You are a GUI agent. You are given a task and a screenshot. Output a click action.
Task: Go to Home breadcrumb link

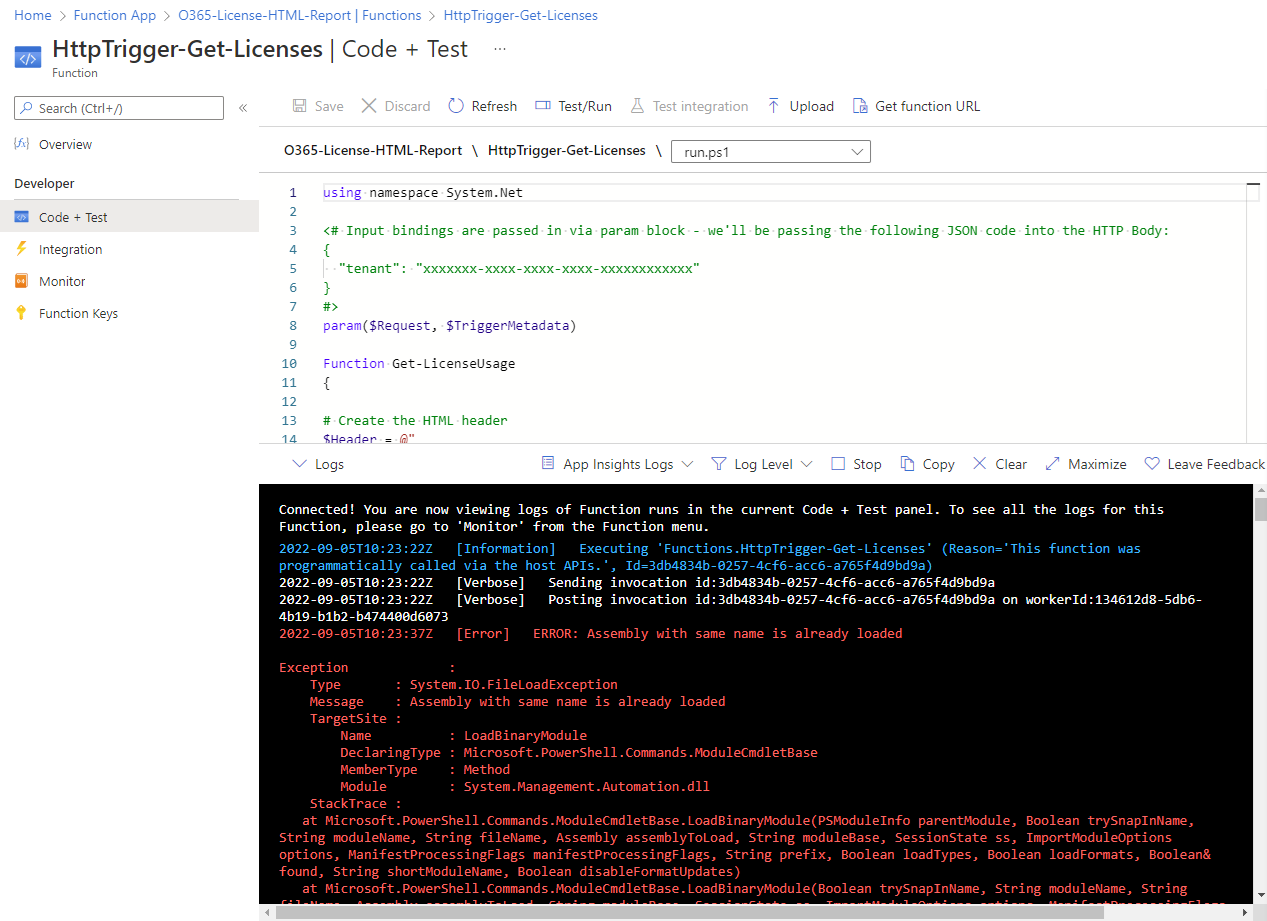click(33, 15)
